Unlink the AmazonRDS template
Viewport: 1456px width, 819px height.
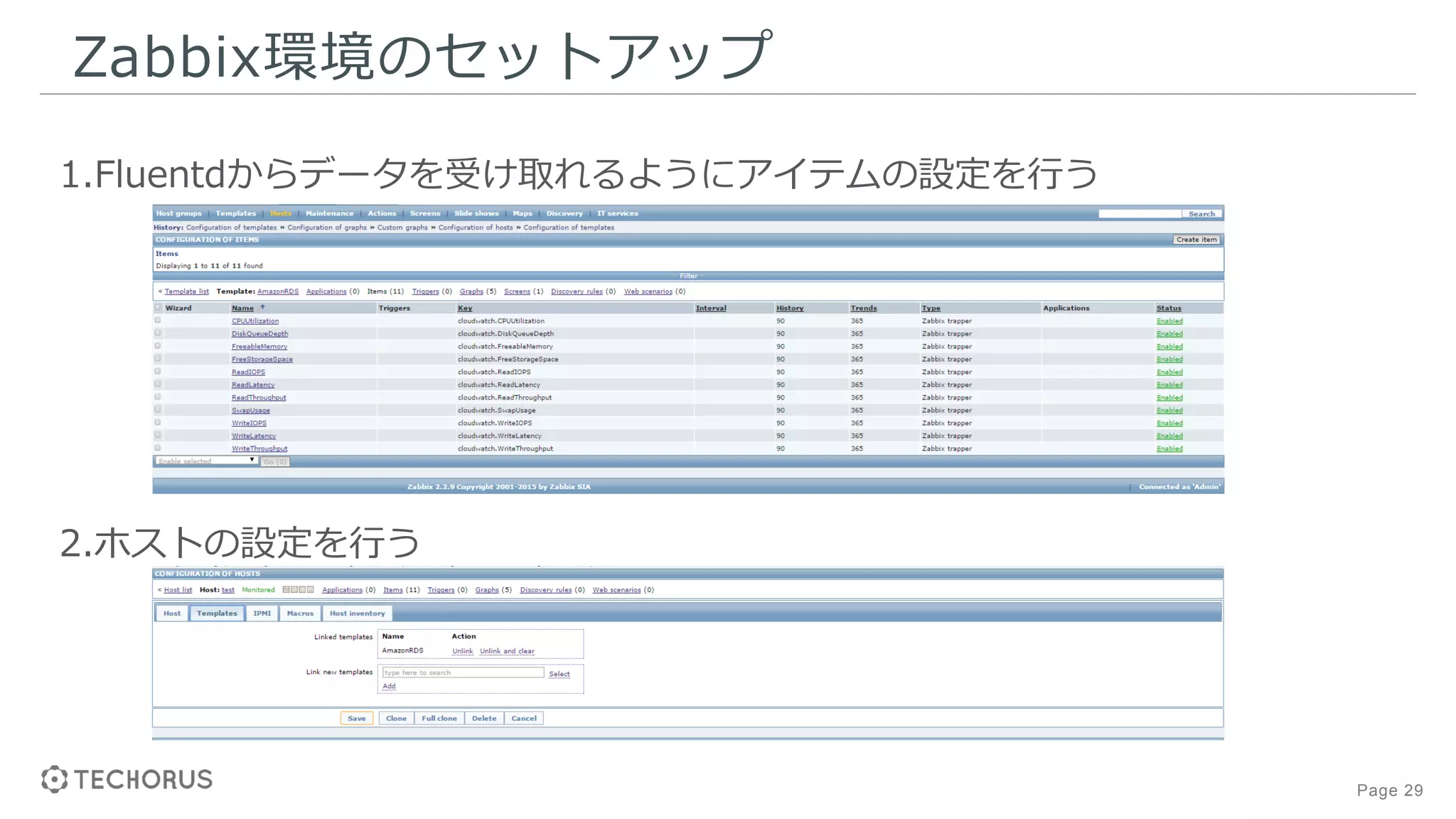coord(463,651)
